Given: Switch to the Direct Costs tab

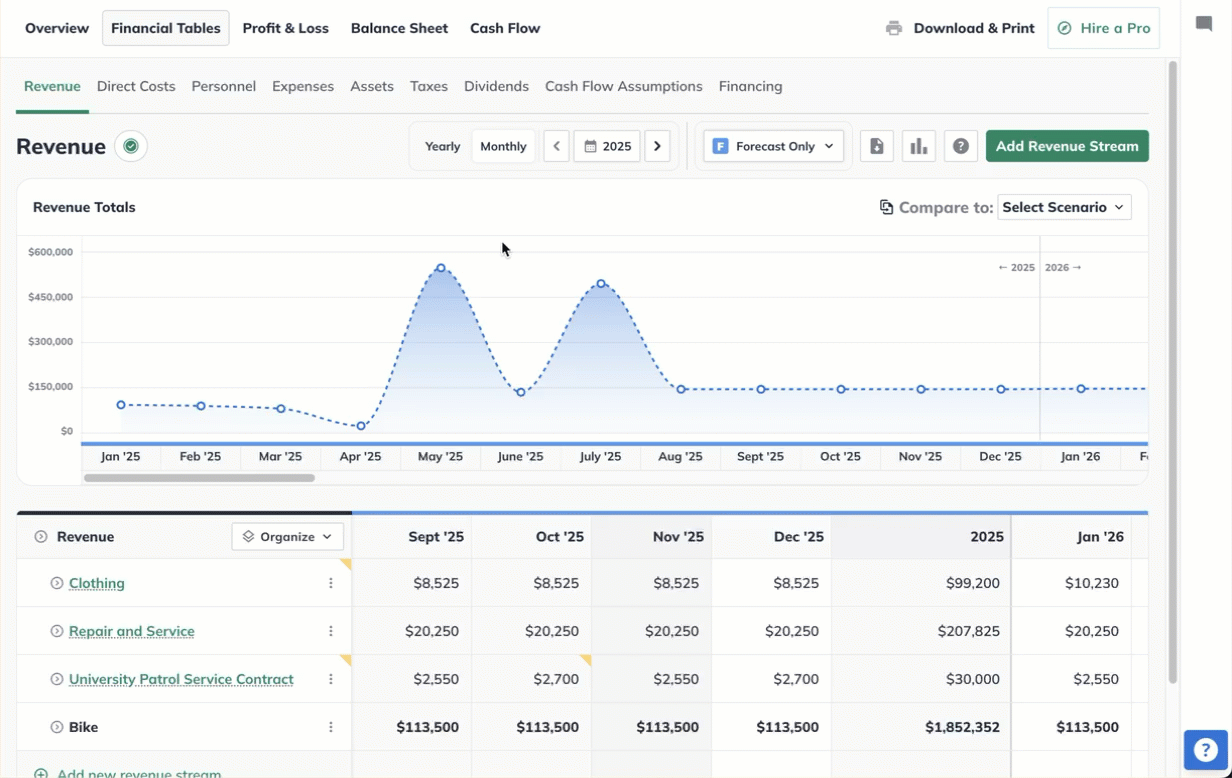Looking at the screenshot, I should click(136, 86).
